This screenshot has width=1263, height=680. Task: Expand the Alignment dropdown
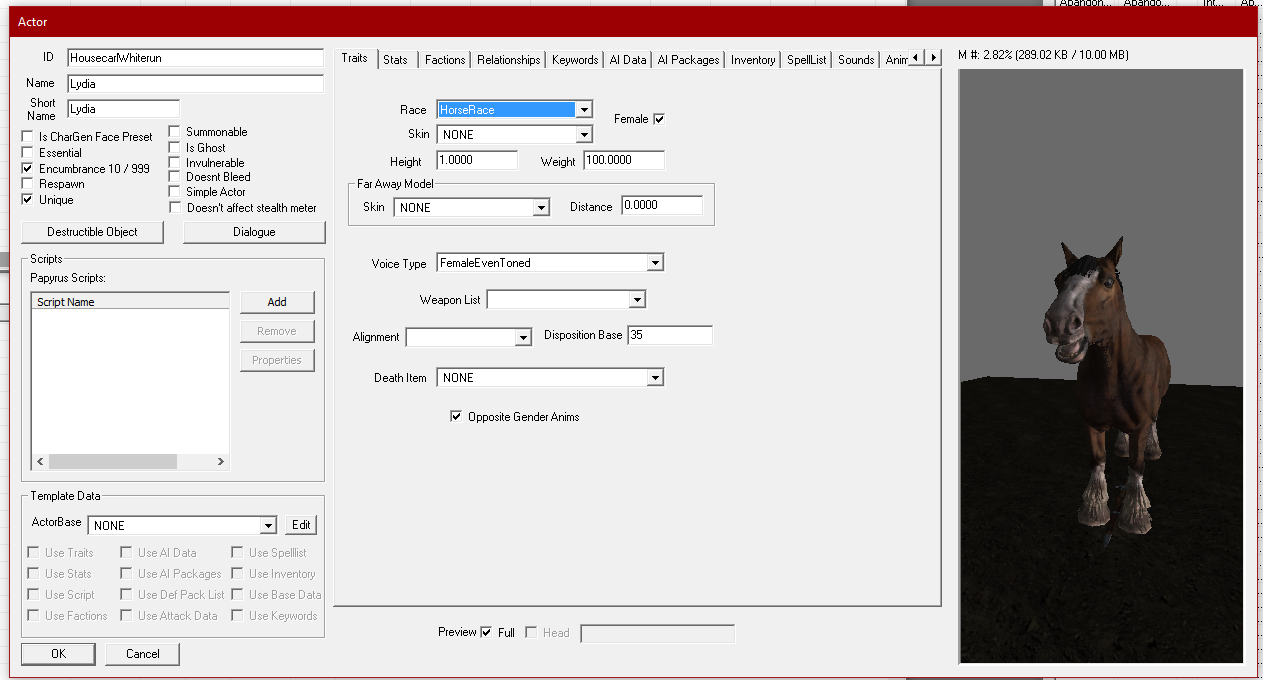tap(522, 337)
